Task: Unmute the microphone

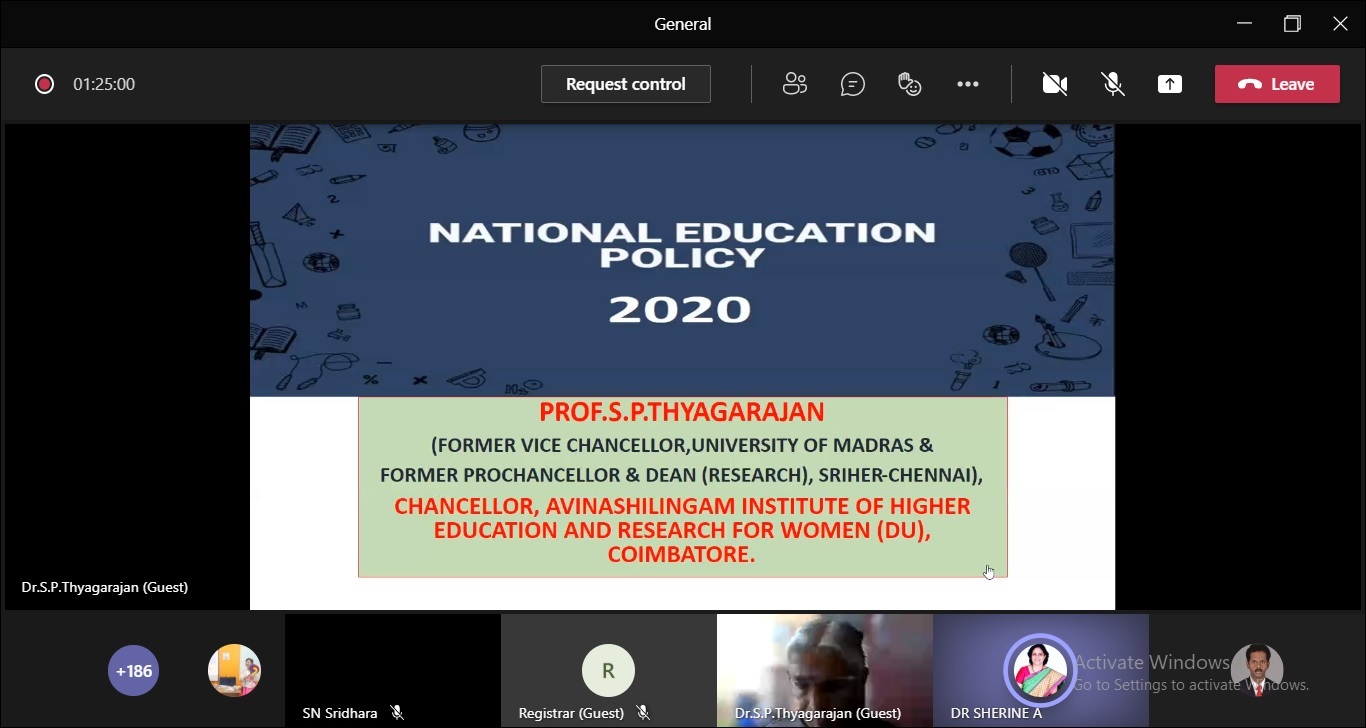Action: click(1113, 84)
